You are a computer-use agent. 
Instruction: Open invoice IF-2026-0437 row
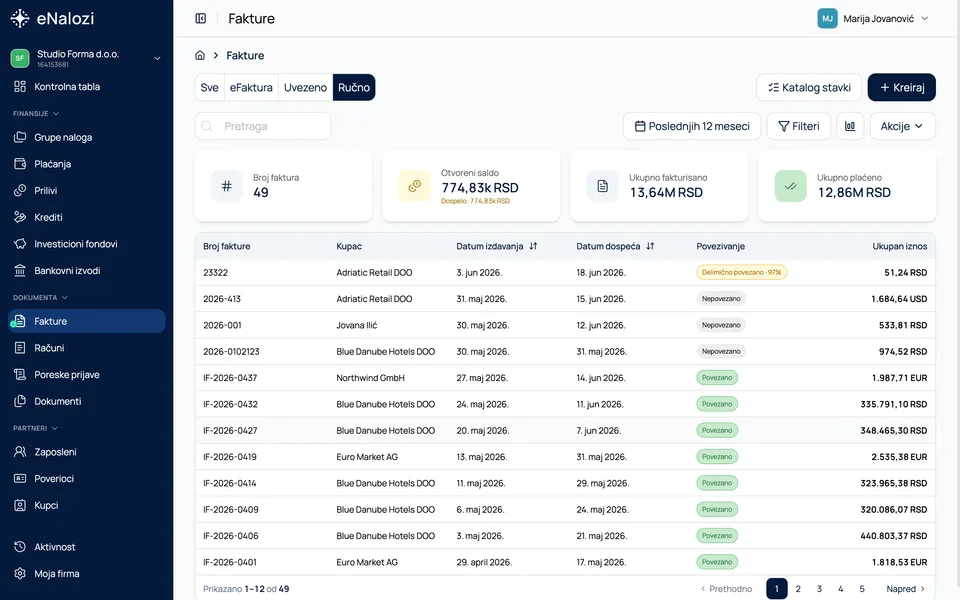click(565, 378)
